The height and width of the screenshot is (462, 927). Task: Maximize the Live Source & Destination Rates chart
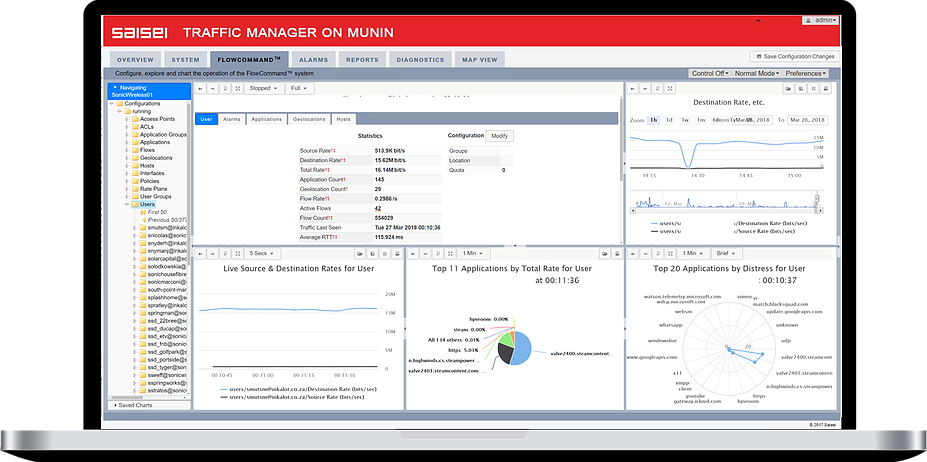point(237,253)
